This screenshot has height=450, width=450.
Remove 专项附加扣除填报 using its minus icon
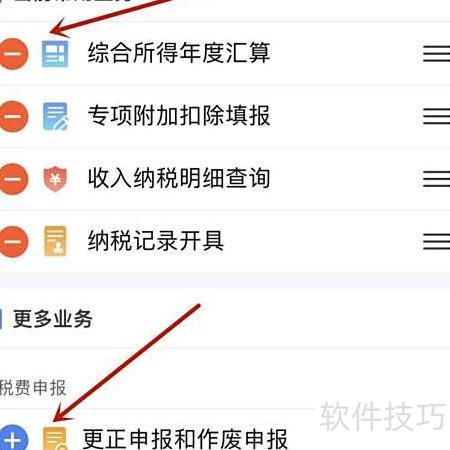click(13, 117)
